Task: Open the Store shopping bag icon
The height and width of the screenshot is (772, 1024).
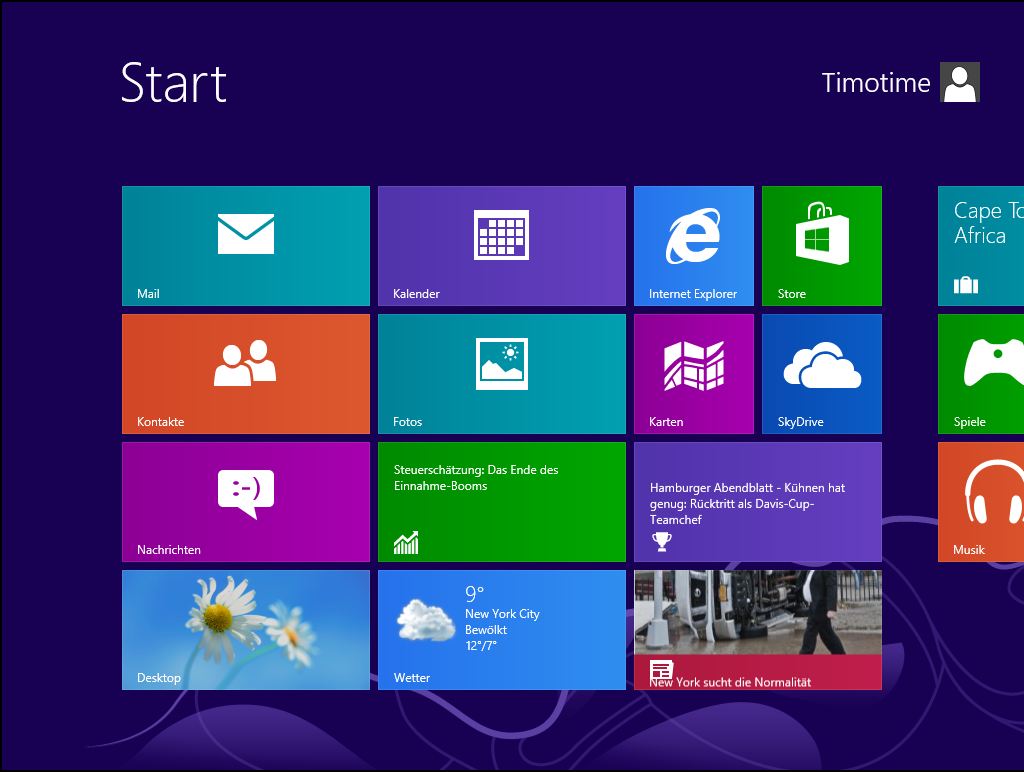Action: [822, 233]
